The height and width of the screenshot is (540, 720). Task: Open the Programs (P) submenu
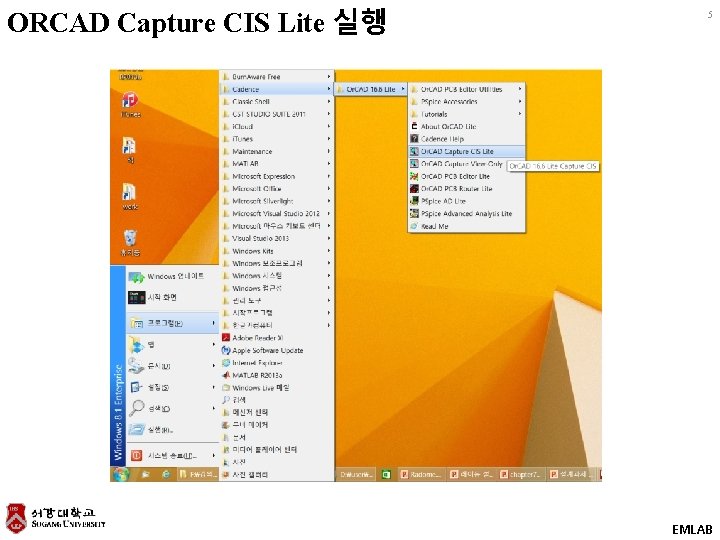click(x=172, y=323)
